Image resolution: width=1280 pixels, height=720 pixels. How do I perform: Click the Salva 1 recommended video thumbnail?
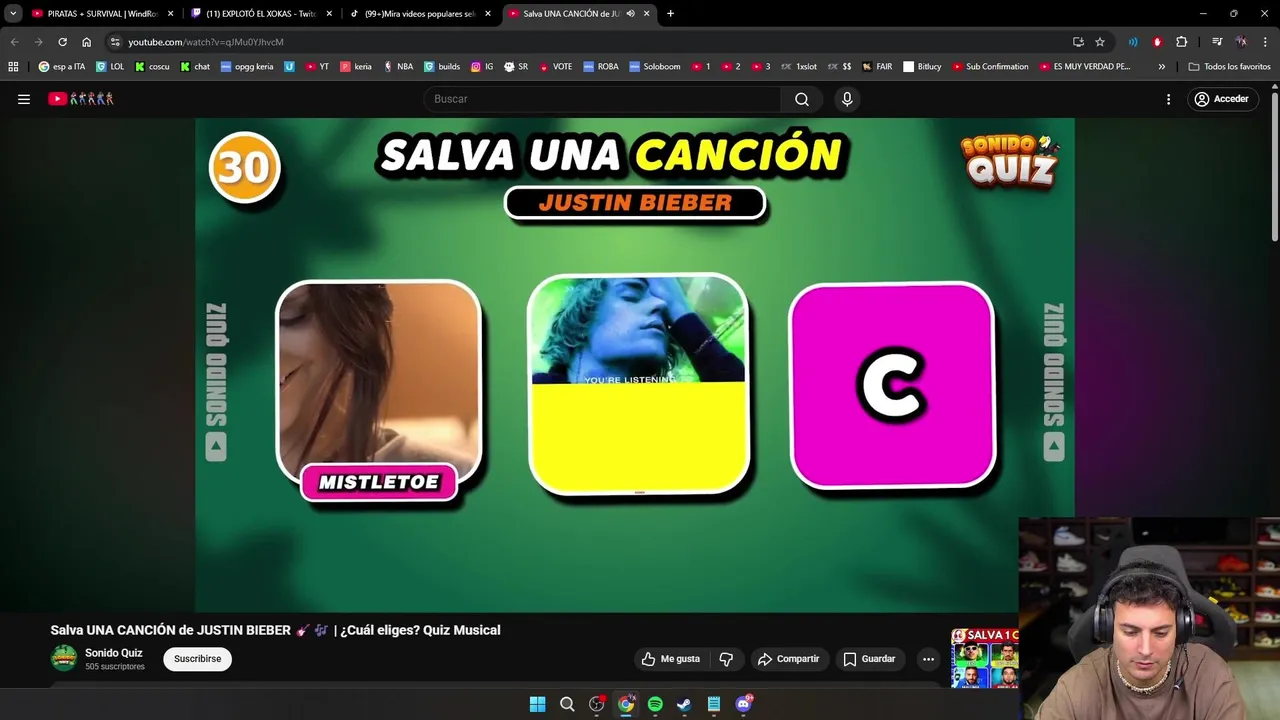[x=985, y=658]
